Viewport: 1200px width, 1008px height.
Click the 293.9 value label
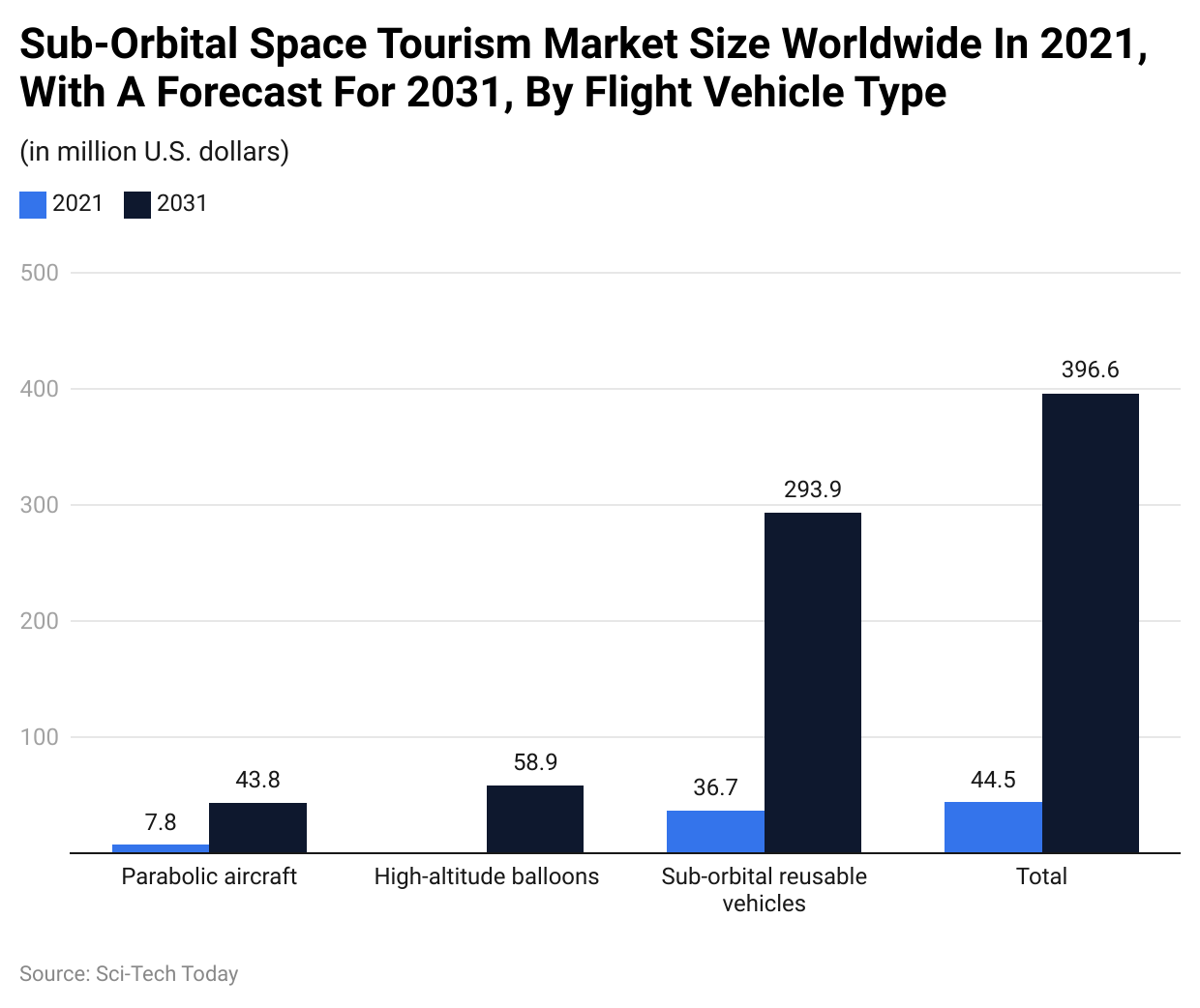(812, 489)
